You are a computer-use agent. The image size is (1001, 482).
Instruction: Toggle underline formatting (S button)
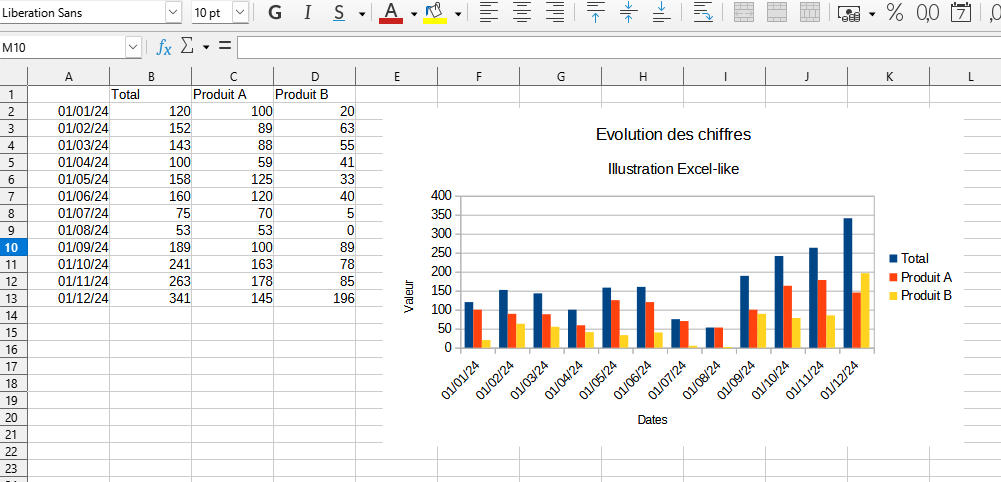tap(340, 13)
